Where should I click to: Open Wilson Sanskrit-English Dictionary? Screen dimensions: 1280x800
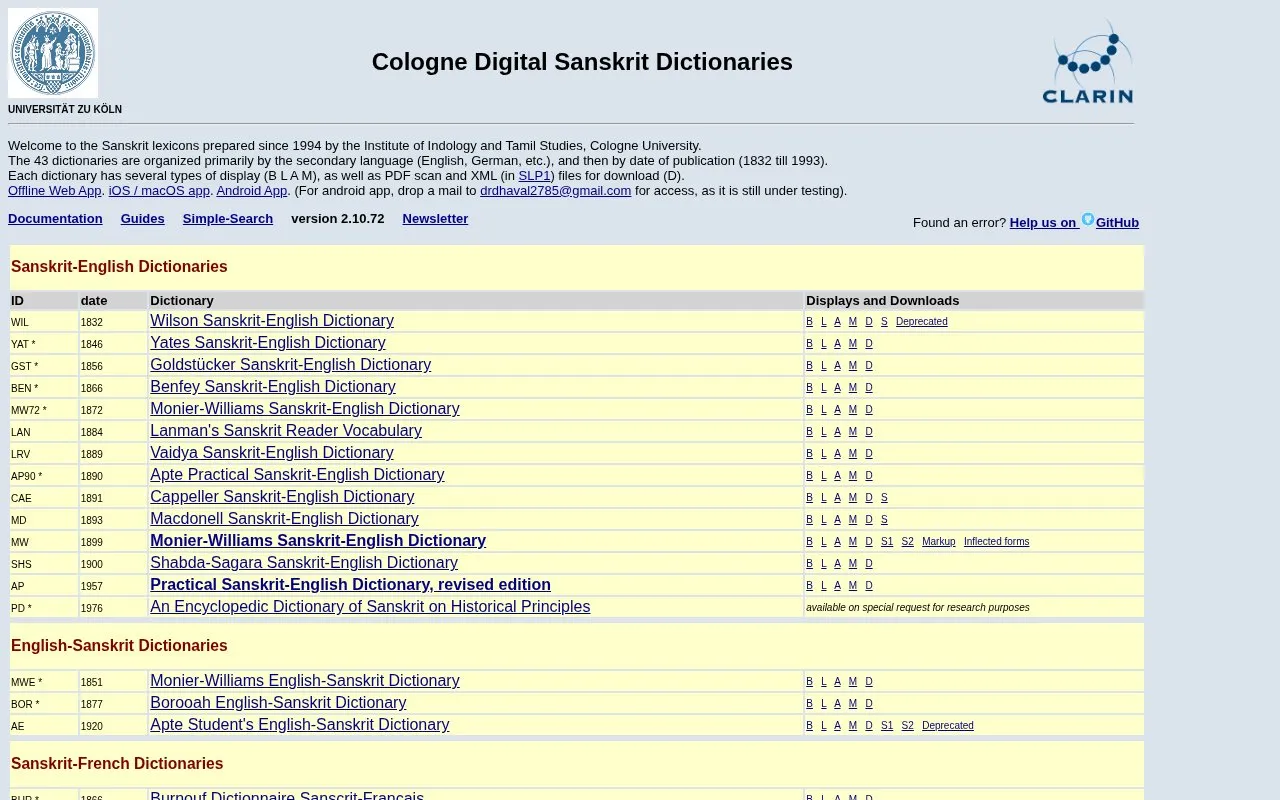[x=272, y=321]
